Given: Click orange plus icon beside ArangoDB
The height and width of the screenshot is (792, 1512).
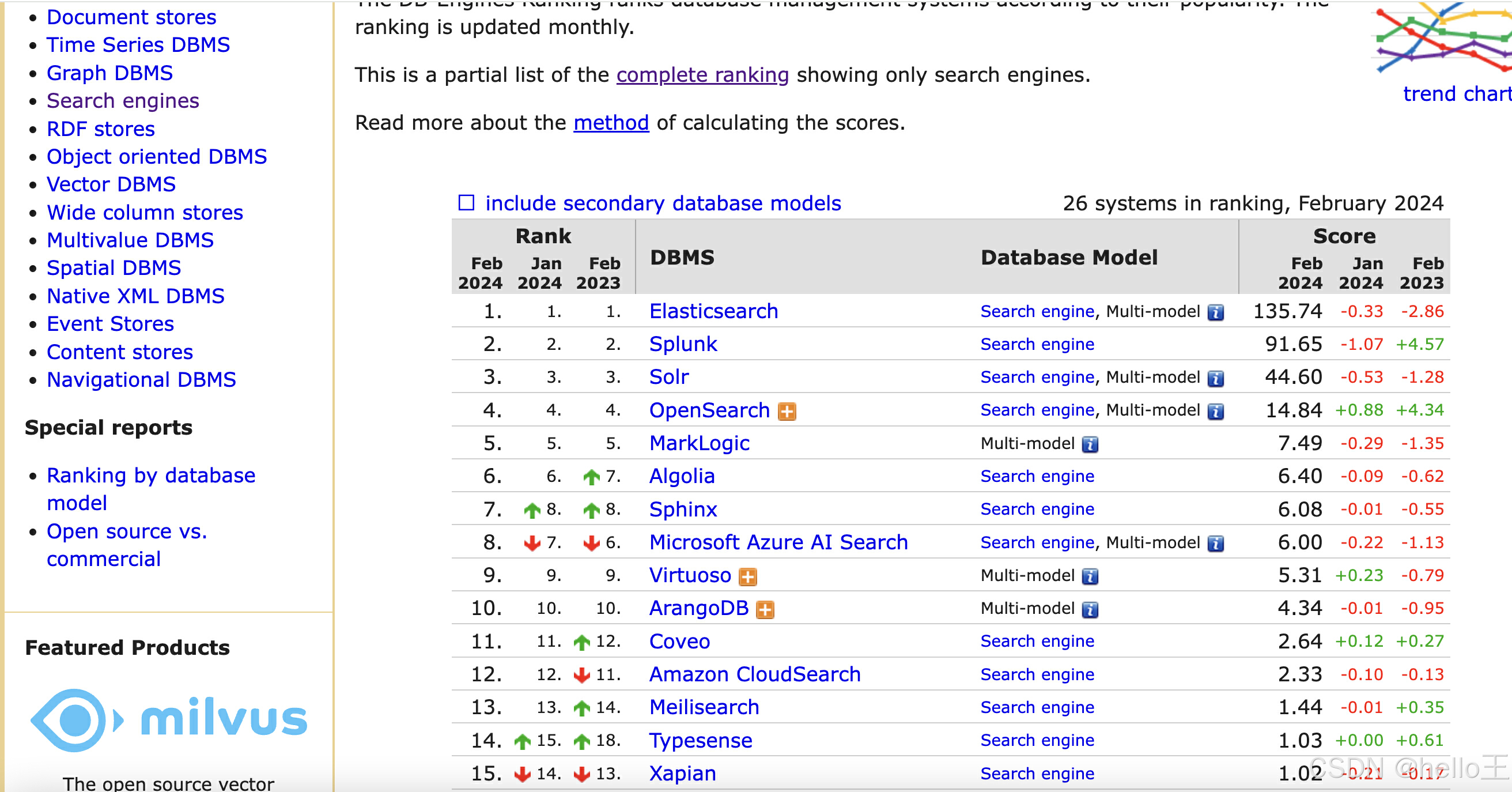Looking at the screenshot, I should (765, 609).
